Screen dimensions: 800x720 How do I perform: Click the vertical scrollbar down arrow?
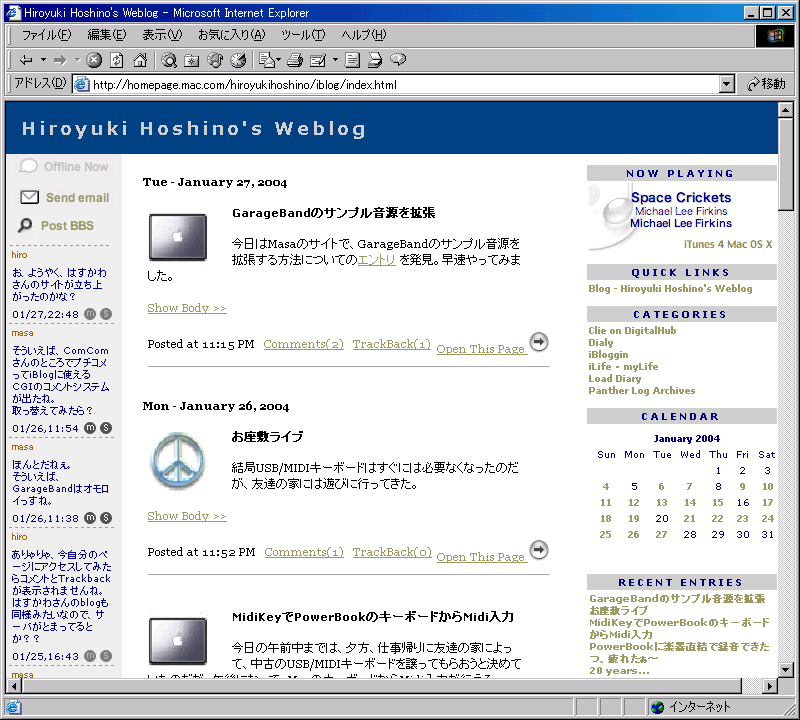point(786,669)
